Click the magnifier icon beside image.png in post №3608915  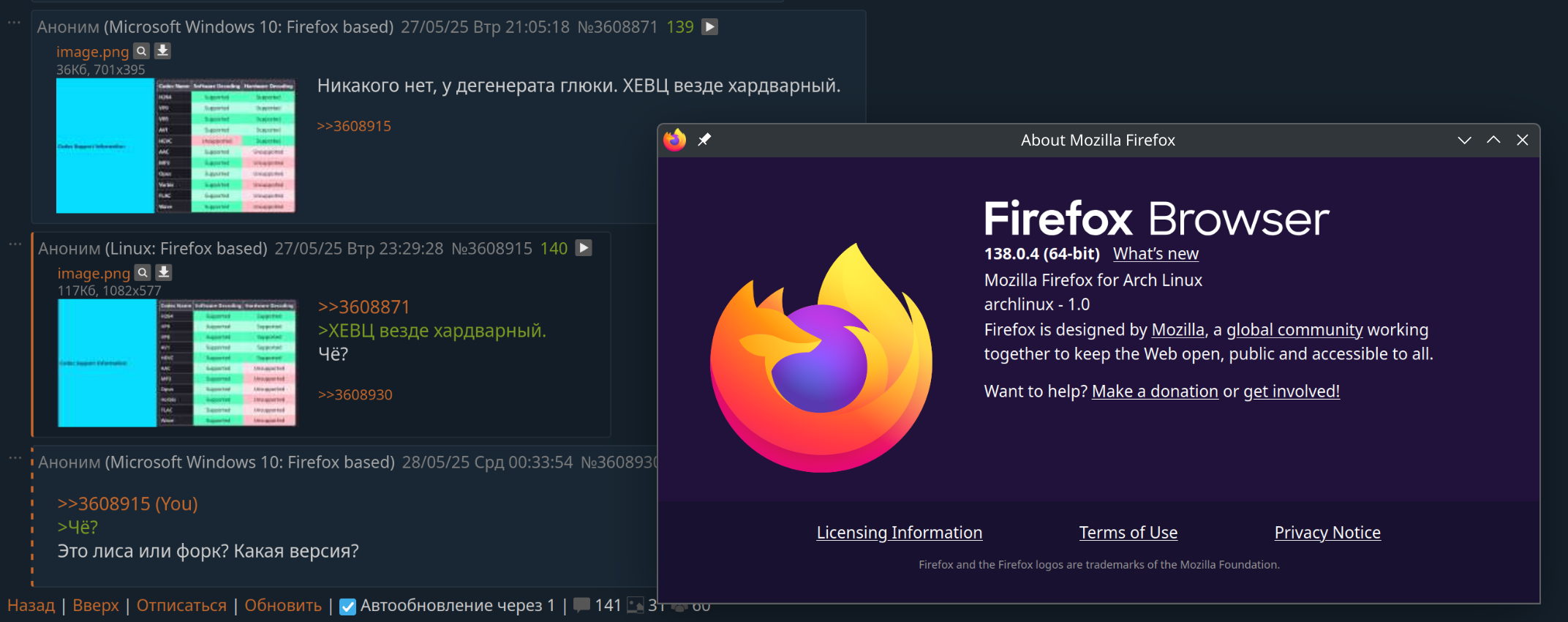coord(143,272)
